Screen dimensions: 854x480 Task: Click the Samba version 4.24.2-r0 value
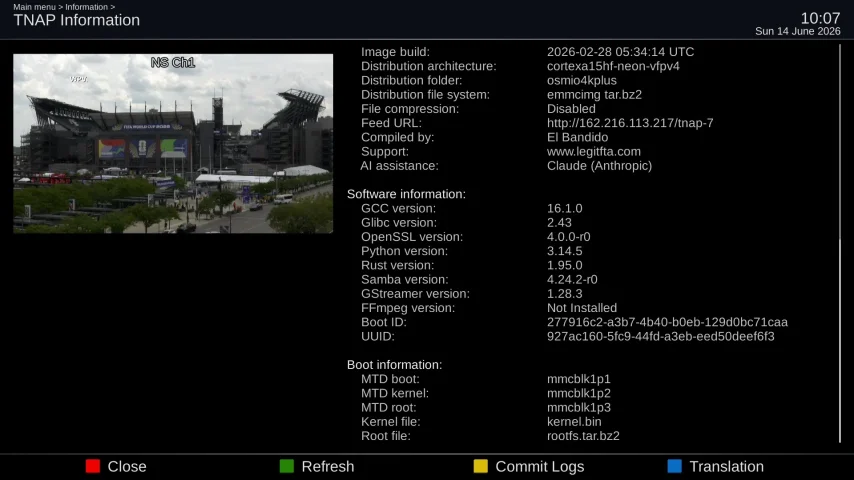(572, 280)
